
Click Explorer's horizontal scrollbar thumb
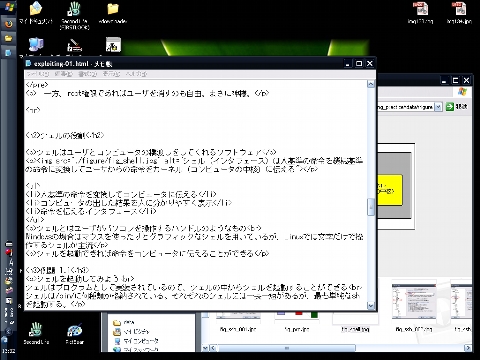point(286,348)
